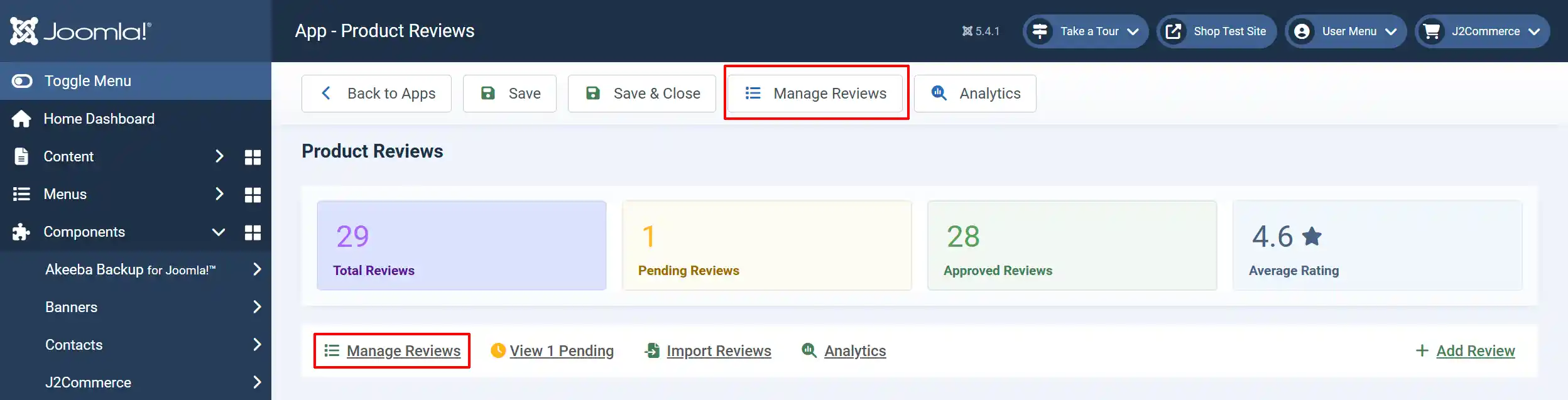Go Back to Apps

[376, 94]
